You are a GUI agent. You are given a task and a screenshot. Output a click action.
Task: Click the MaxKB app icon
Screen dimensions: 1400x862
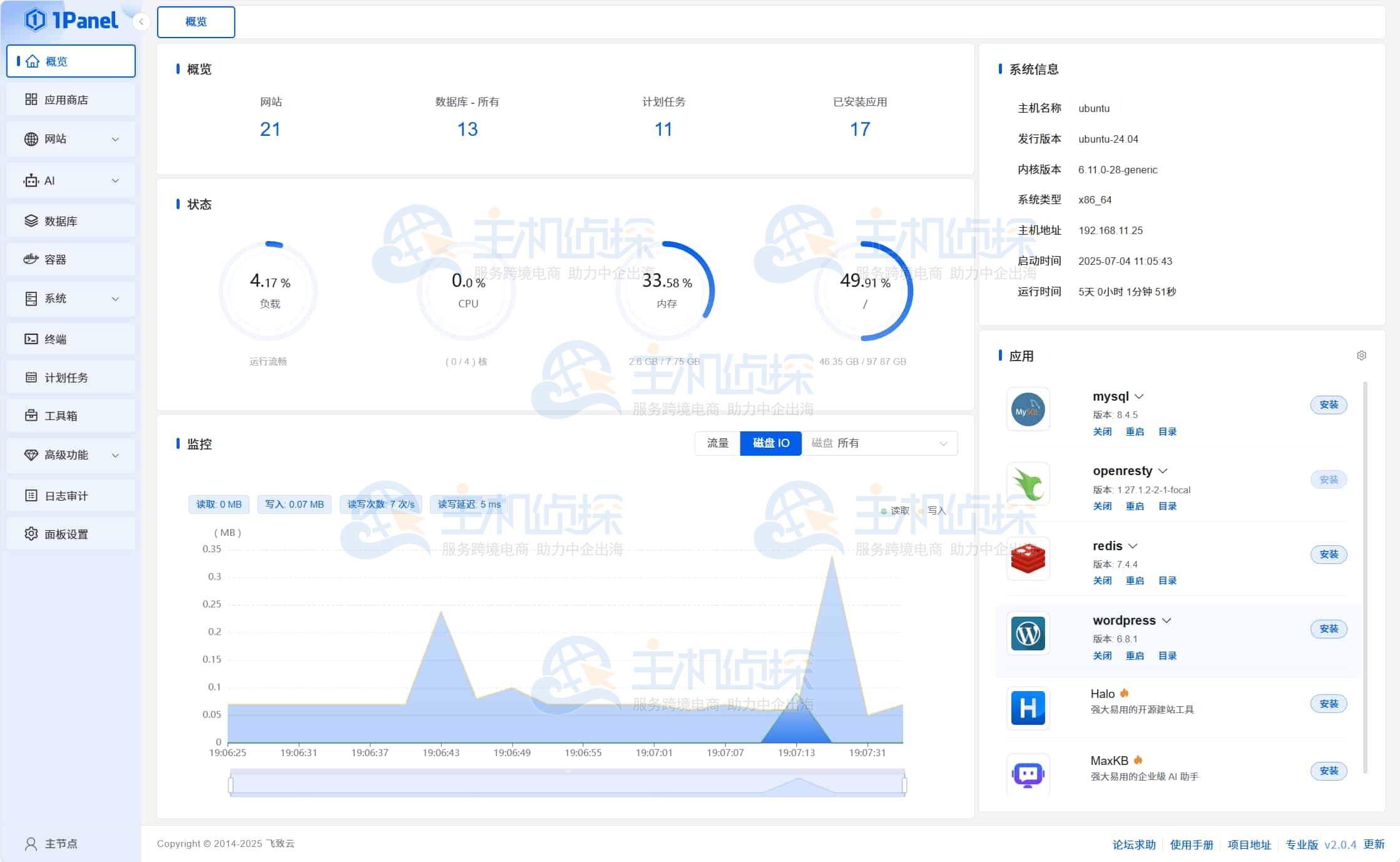click(1028, 775)
